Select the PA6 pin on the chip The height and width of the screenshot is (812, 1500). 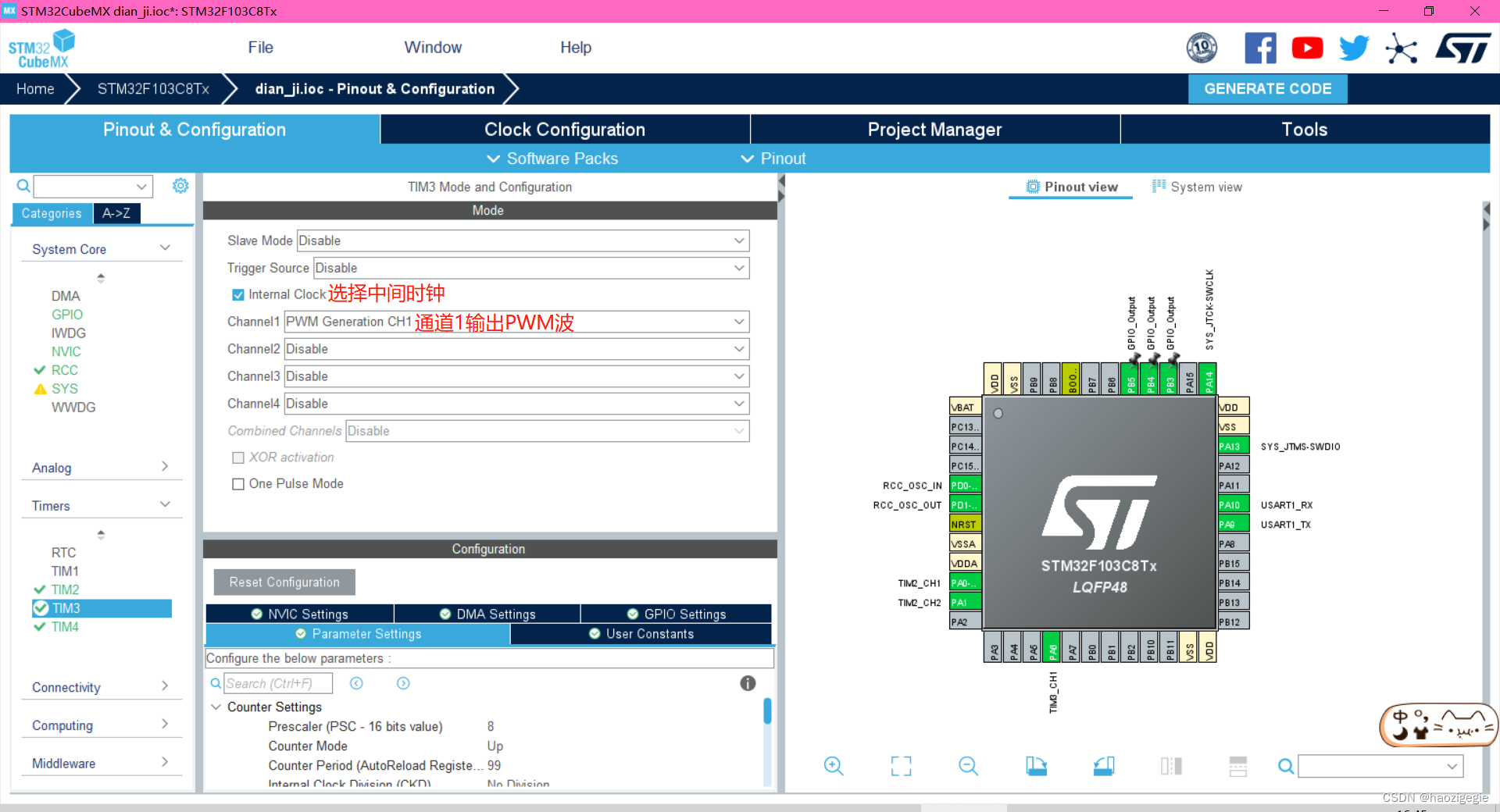[x=1052, y=647]
